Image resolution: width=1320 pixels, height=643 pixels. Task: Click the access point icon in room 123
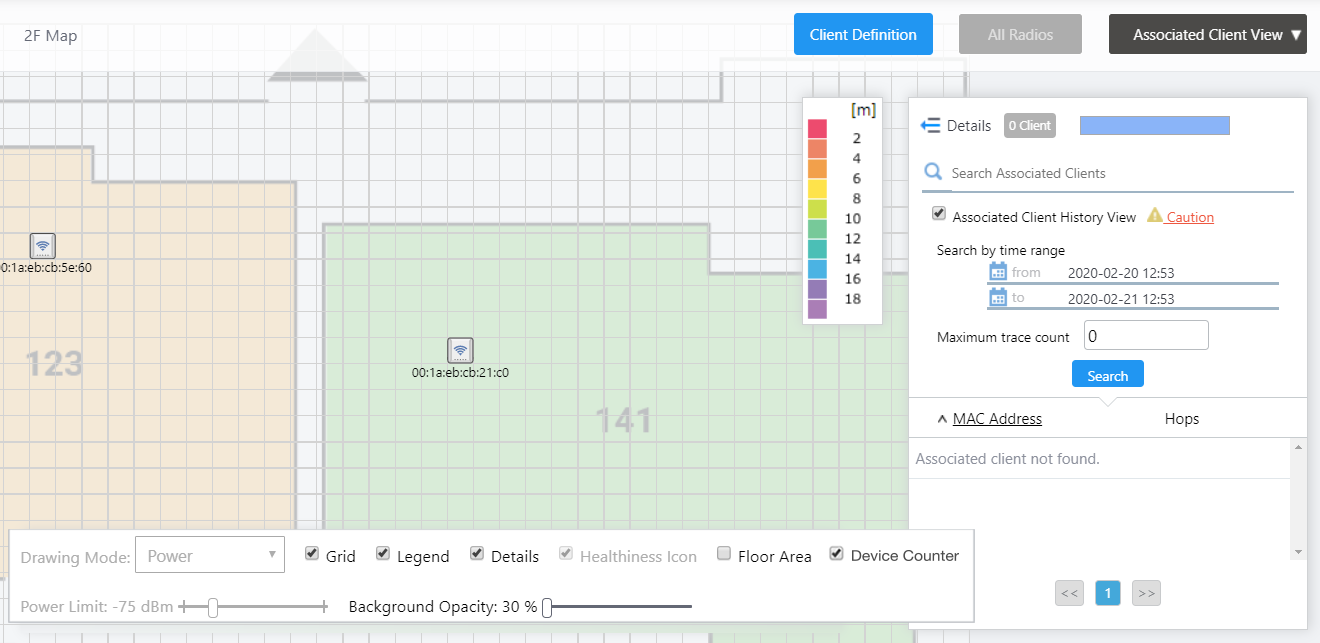[x=42, y=245]
